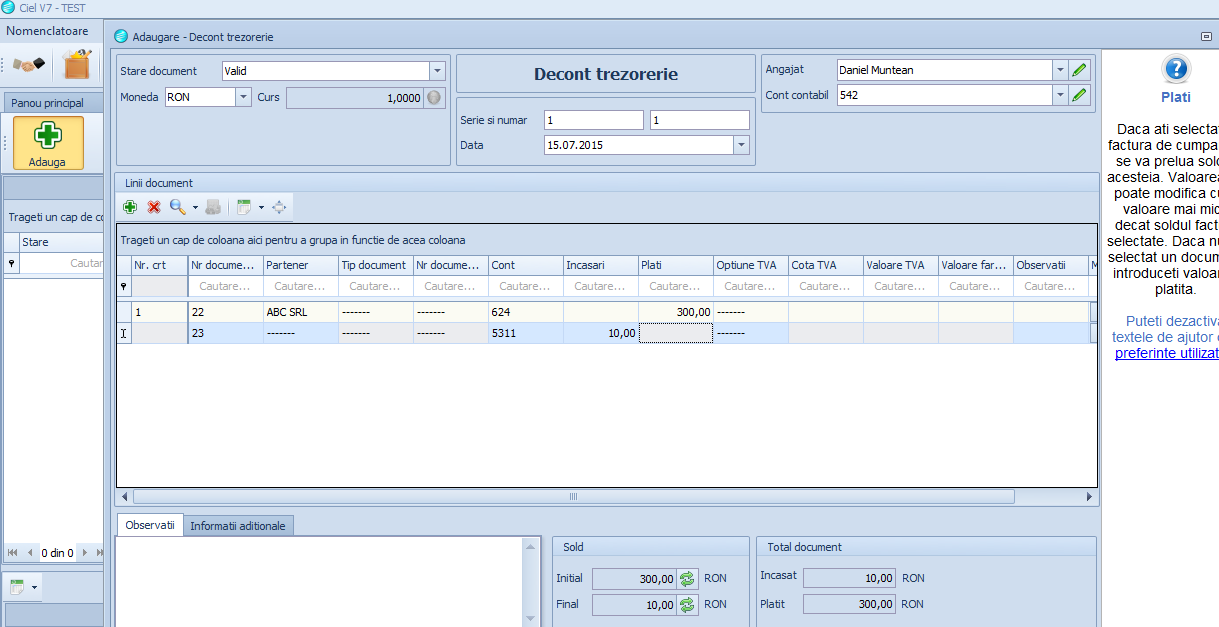Delete the selected line with red X
The width and height of the screenshot is (1219, 627).
click(154, 207)
